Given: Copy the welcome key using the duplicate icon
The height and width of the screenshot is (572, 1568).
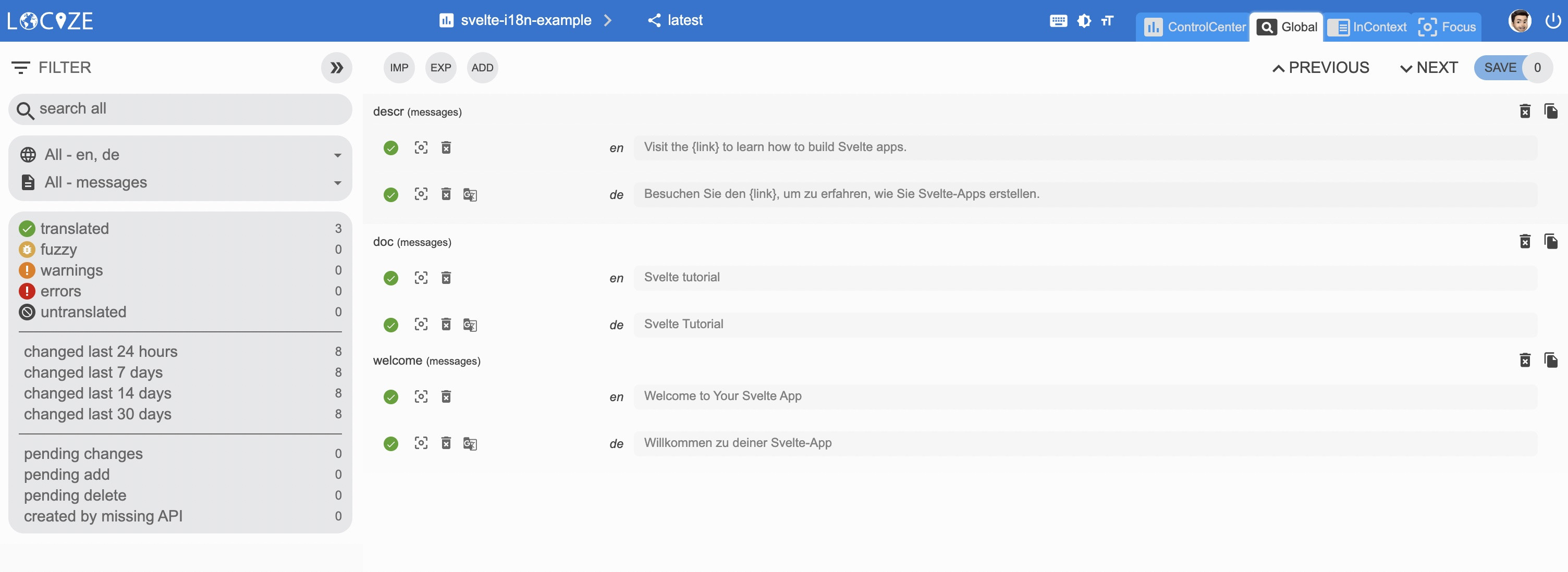Looking at the screenshot, I should point(1550,360).
